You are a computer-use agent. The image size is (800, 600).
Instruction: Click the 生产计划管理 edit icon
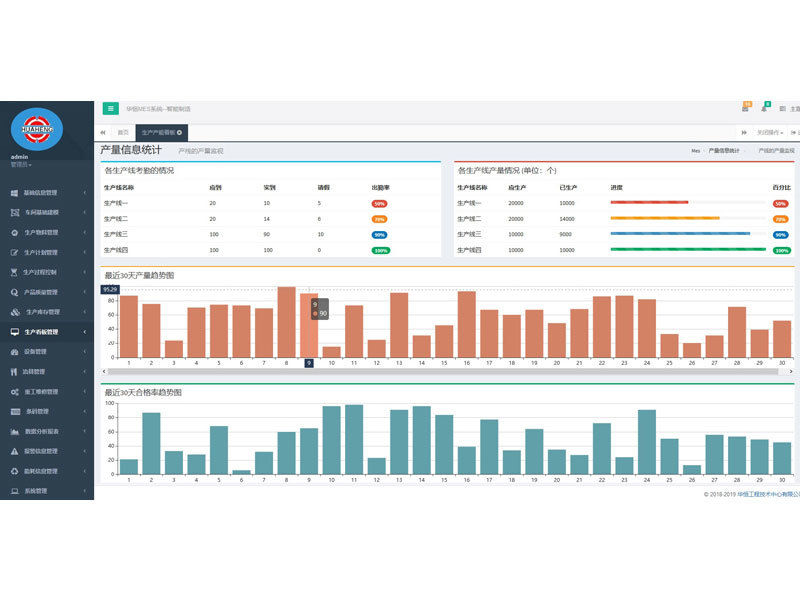14,252
